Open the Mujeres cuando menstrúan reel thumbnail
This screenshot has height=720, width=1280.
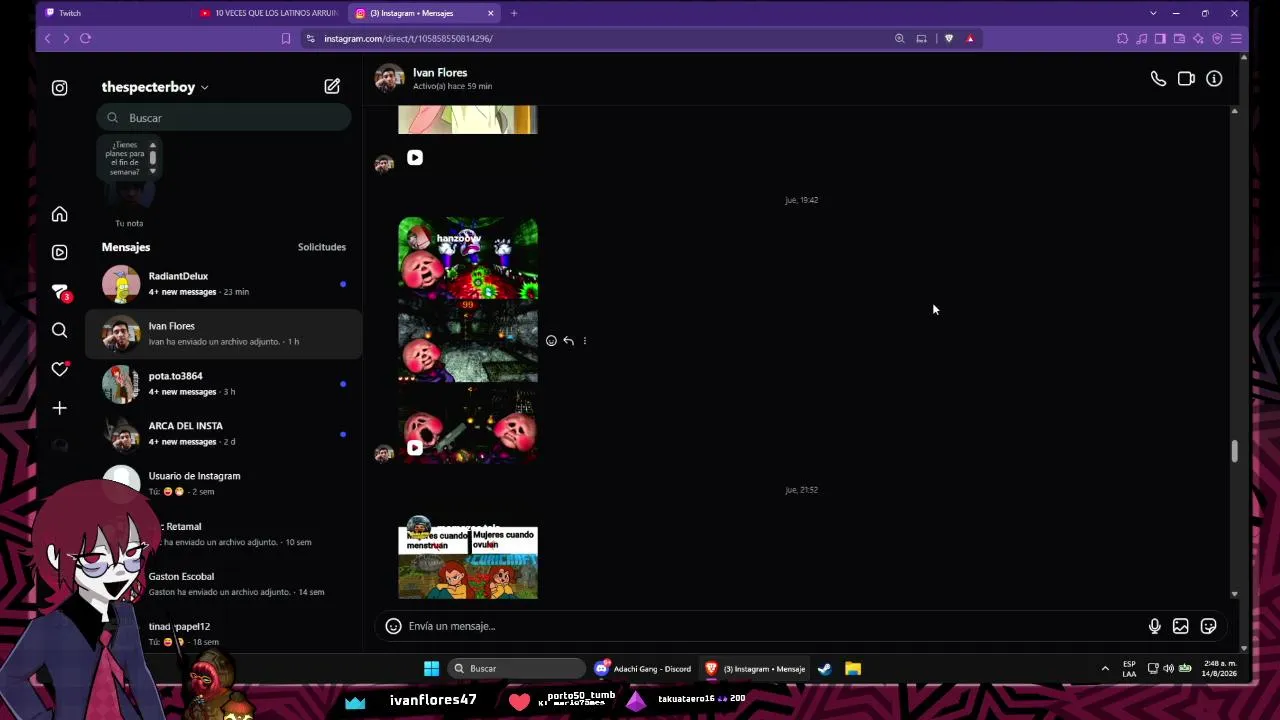click(468, 562)
